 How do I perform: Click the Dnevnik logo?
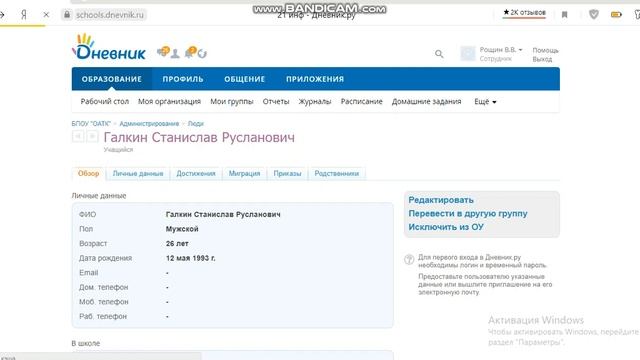tap(109, 47)
